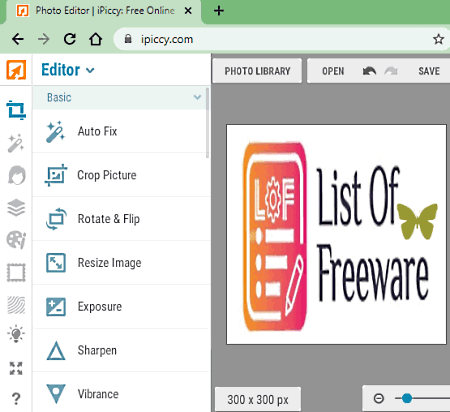Open the paint palette sidebar icon
This screenshot has height=412, width=450.
16,240
